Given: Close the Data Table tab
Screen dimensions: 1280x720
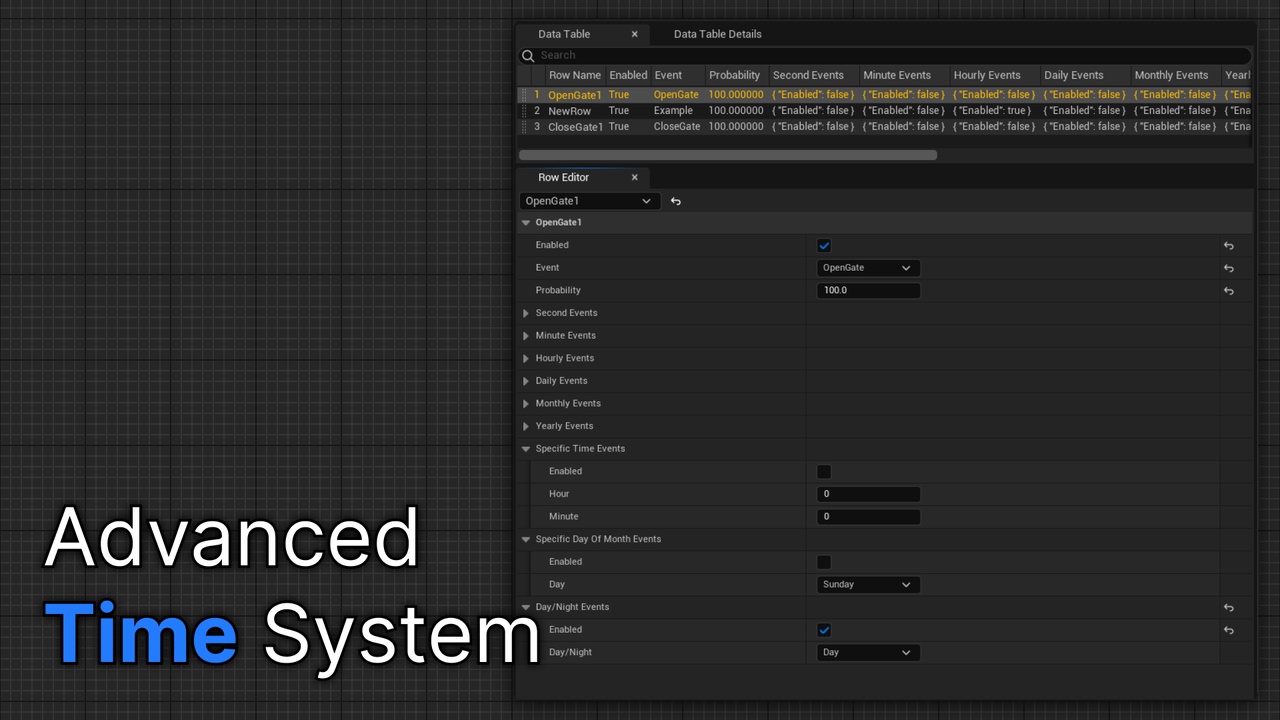Looking at the screenshot, I should pyautogui.click(x=634, y=34).
